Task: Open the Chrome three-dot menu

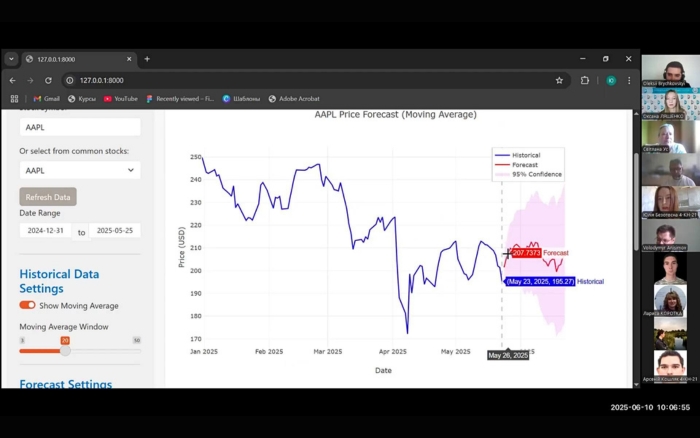Action: point(629,80)
